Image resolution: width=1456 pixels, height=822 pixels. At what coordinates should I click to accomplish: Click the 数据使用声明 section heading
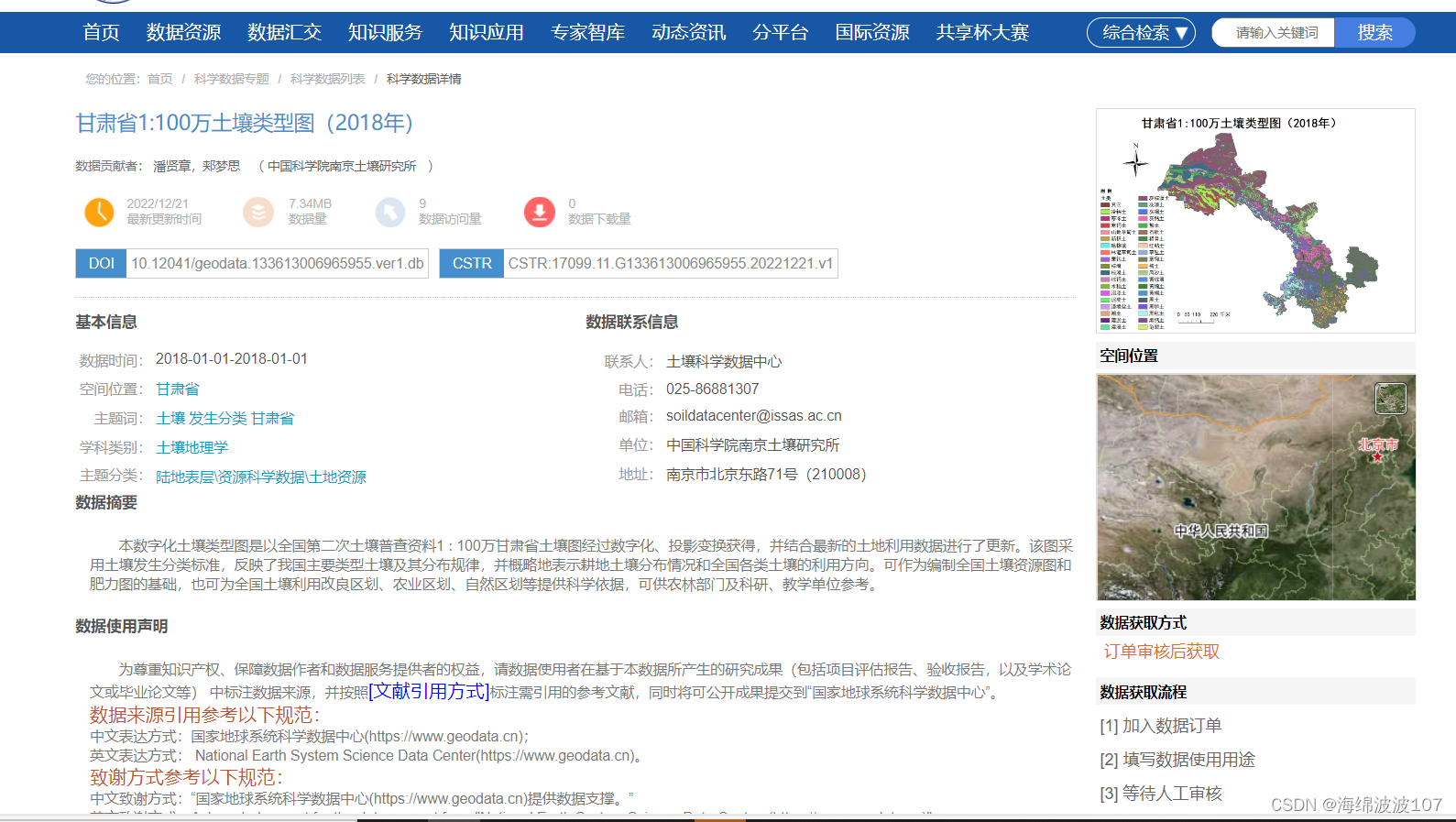pos(122,627)
